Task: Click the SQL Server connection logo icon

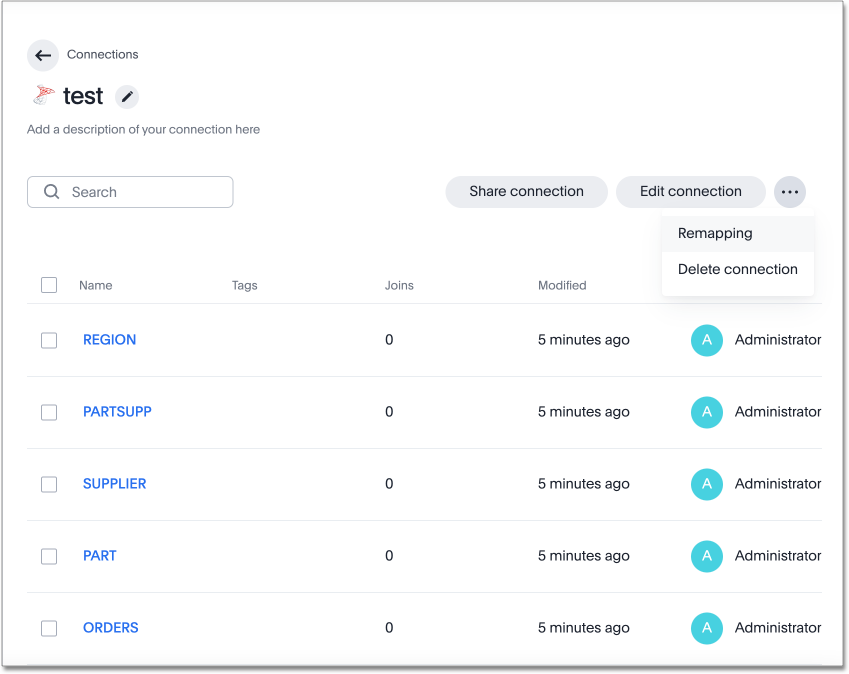Action: tap(44, 96)
